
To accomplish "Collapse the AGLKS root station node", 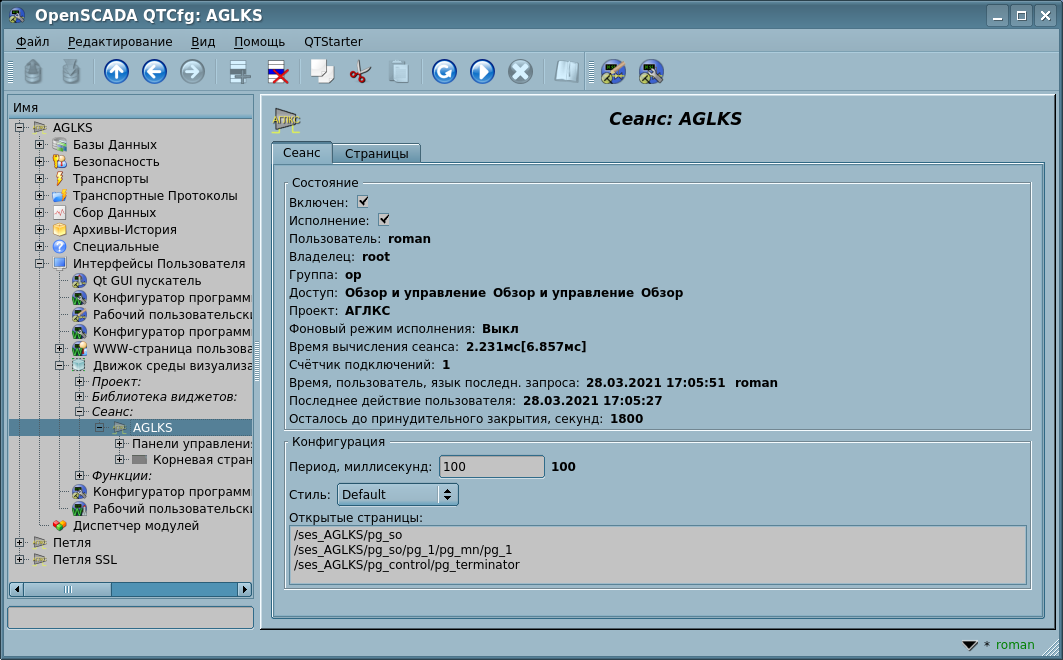I will [x=20, y=127].
